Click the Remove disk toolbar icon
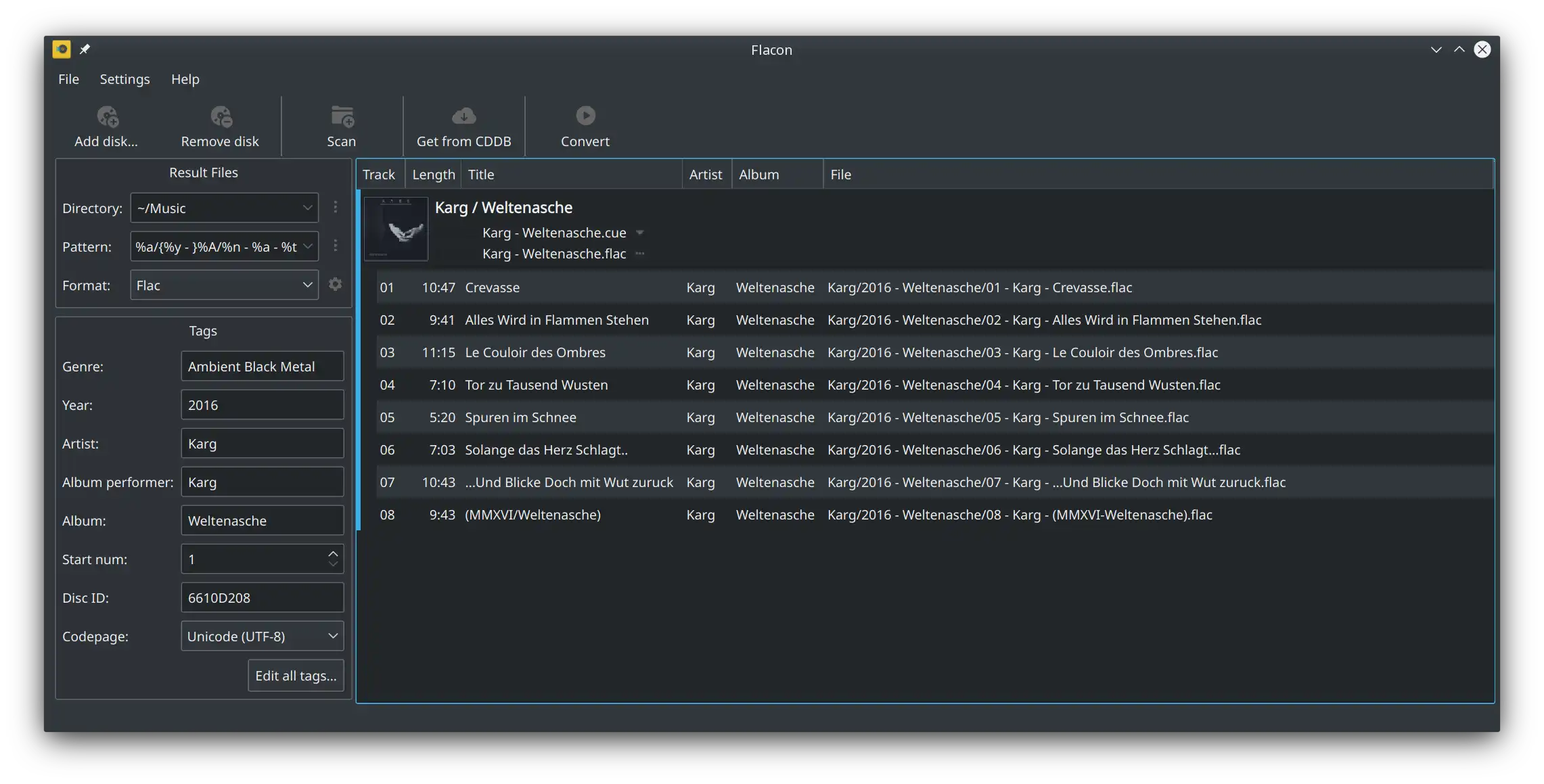Image resolution: width=1544 pixels, height=784 pixels. (x=221, y=116)
